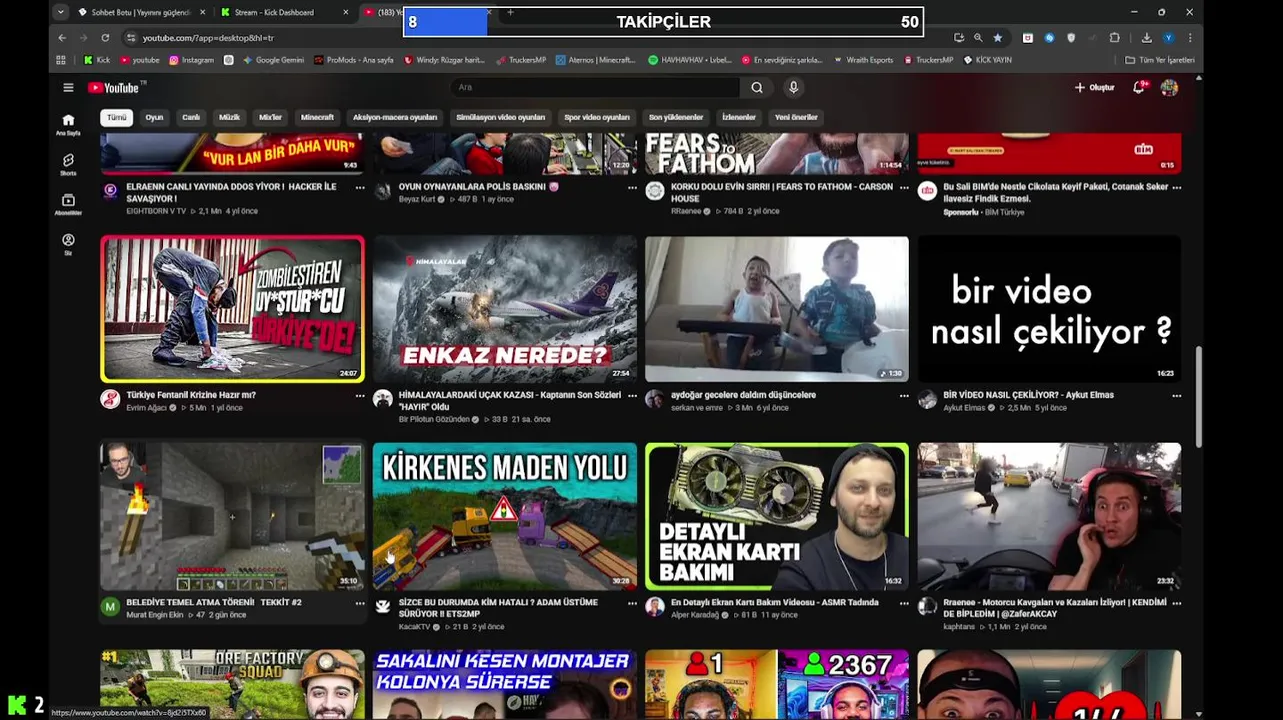This screenshot has height=720, width=1283.
Task: Open the Evrim Ağacı channel name link
Action: [146, 408]
